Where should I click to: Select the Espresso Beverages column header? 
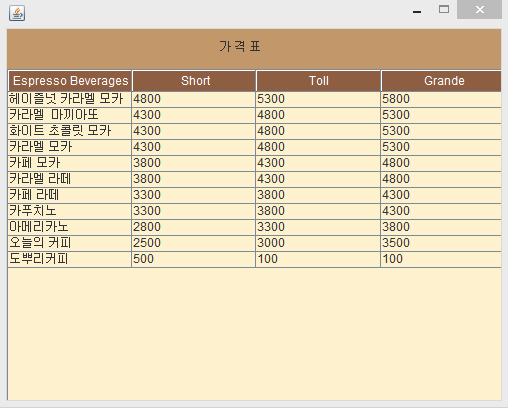pyautogui.click(x=70, y=81)
